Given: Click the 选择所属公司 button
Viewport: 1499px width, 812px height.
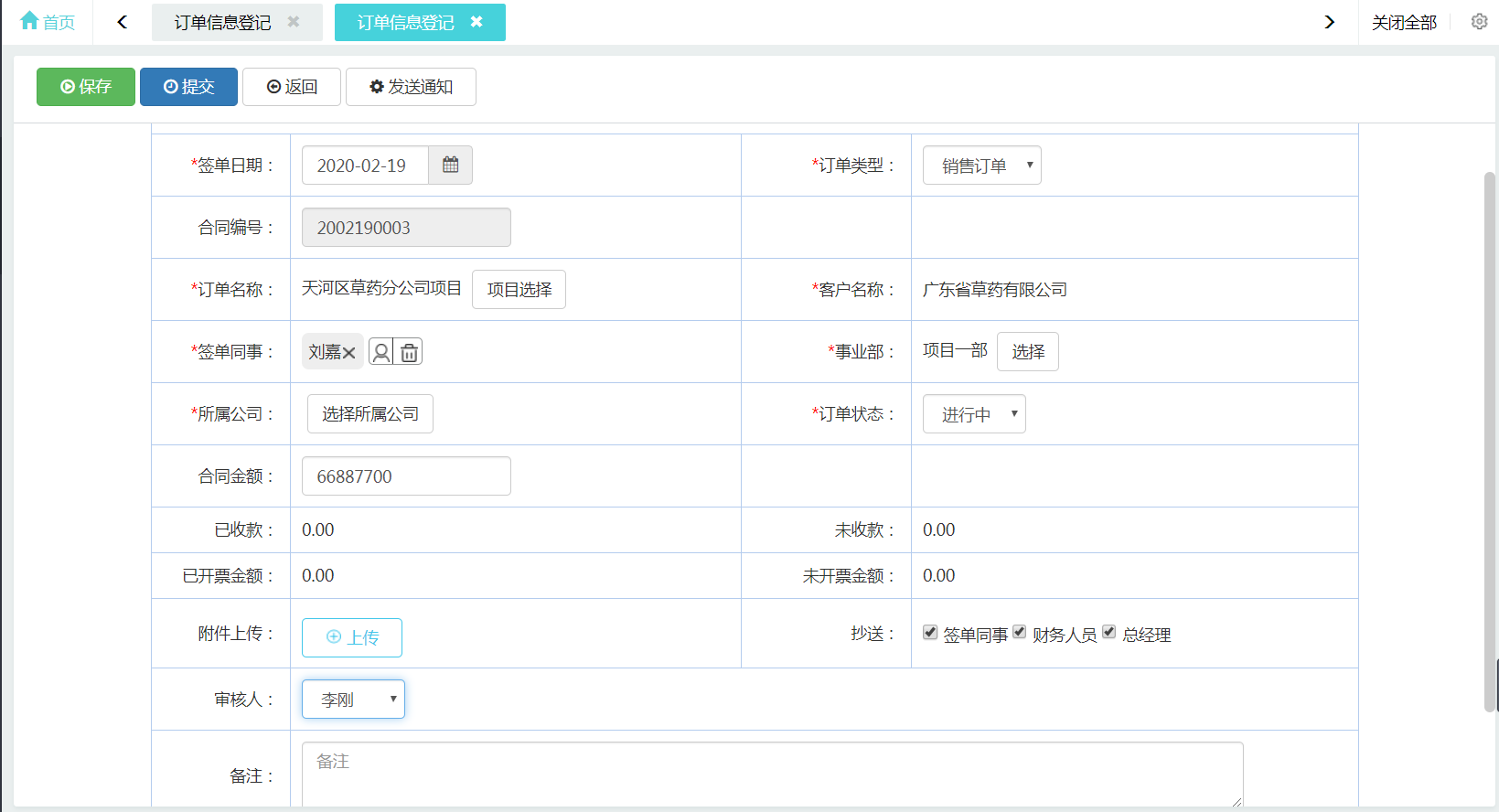Looking at the screenshot, I should 370,414.
